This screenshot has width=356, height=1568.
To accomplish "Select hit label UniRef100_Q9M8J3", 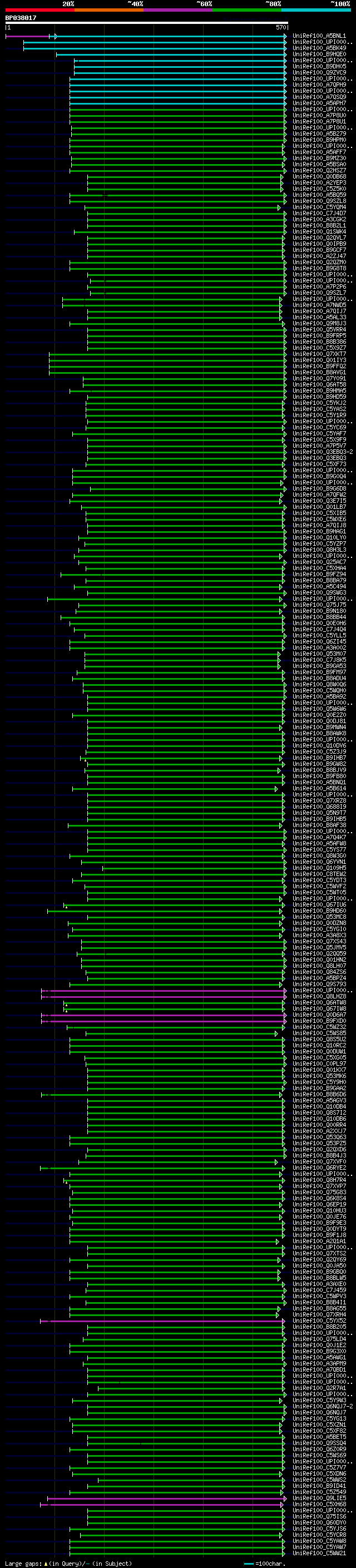I will click(x=319, y=324).
